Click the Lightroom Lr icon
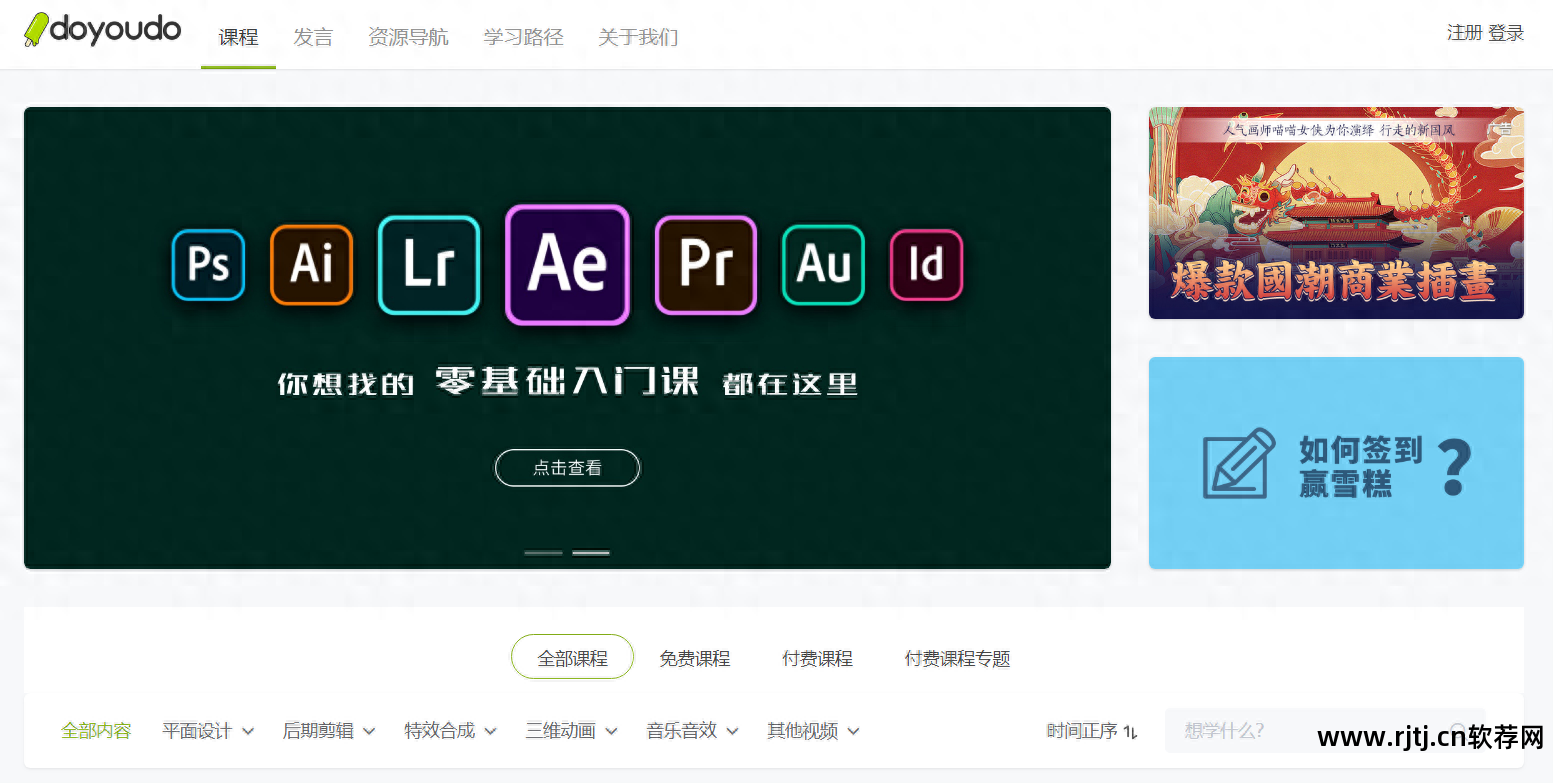Viewport: 1553px width, 783px height. point(429,265)
